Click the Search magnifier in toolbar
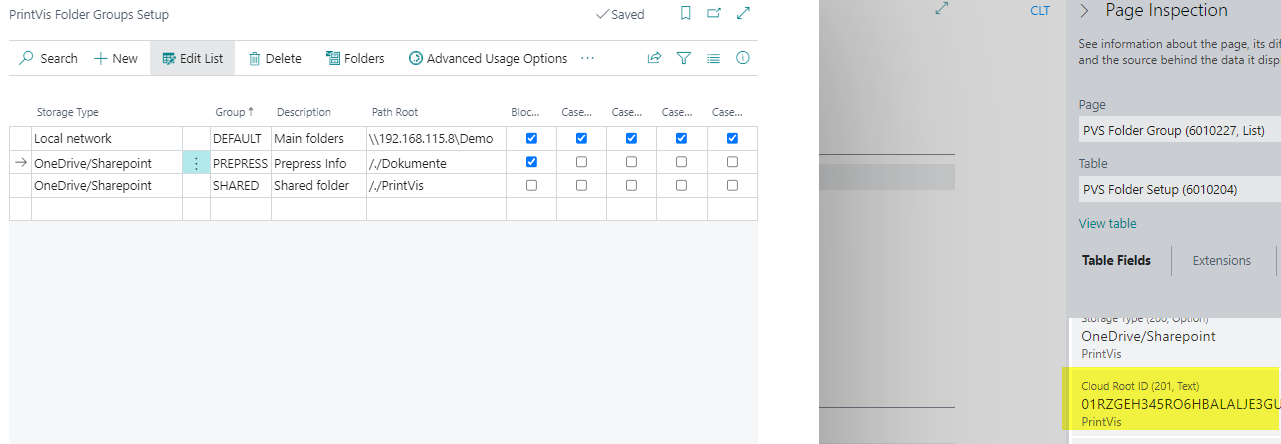 pyautogui.click(x=27, y=59)
